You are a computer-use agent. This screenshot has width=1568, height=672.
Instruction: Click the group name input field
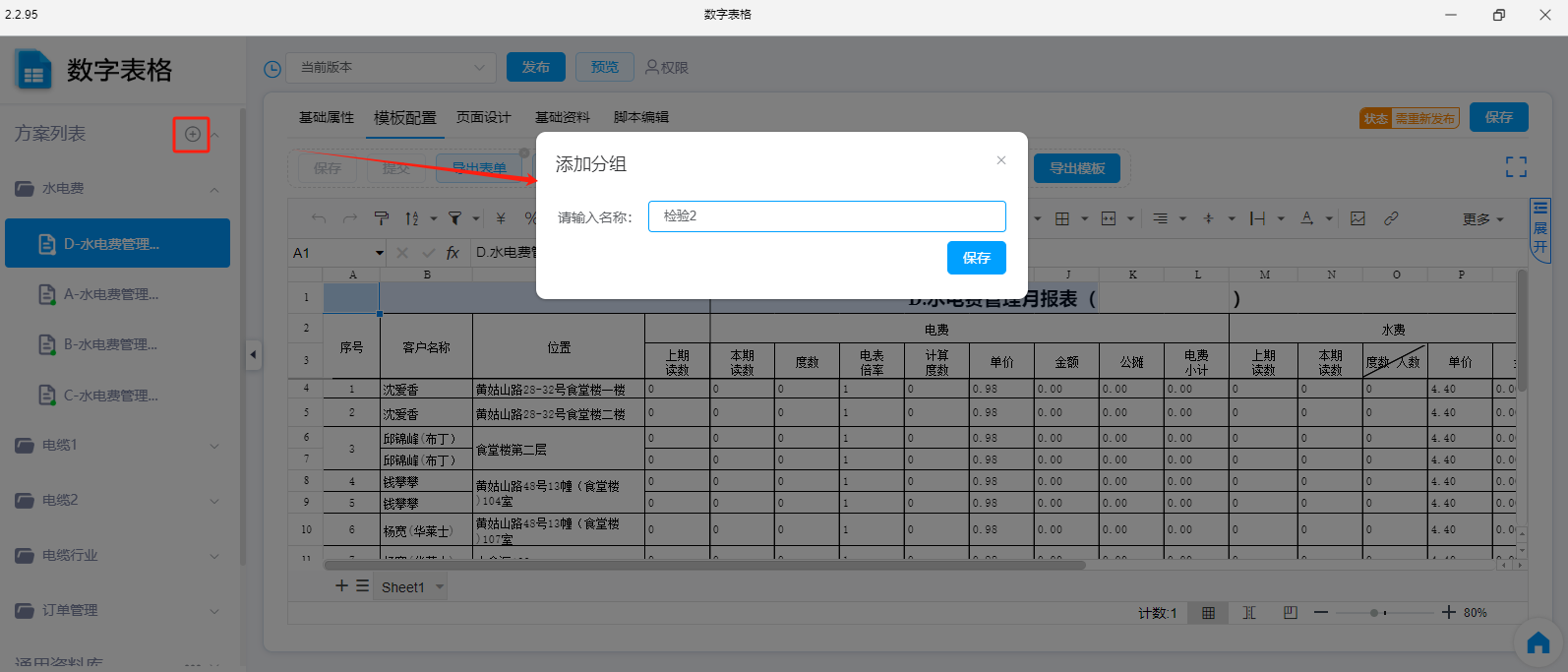(x=827, y=216)
